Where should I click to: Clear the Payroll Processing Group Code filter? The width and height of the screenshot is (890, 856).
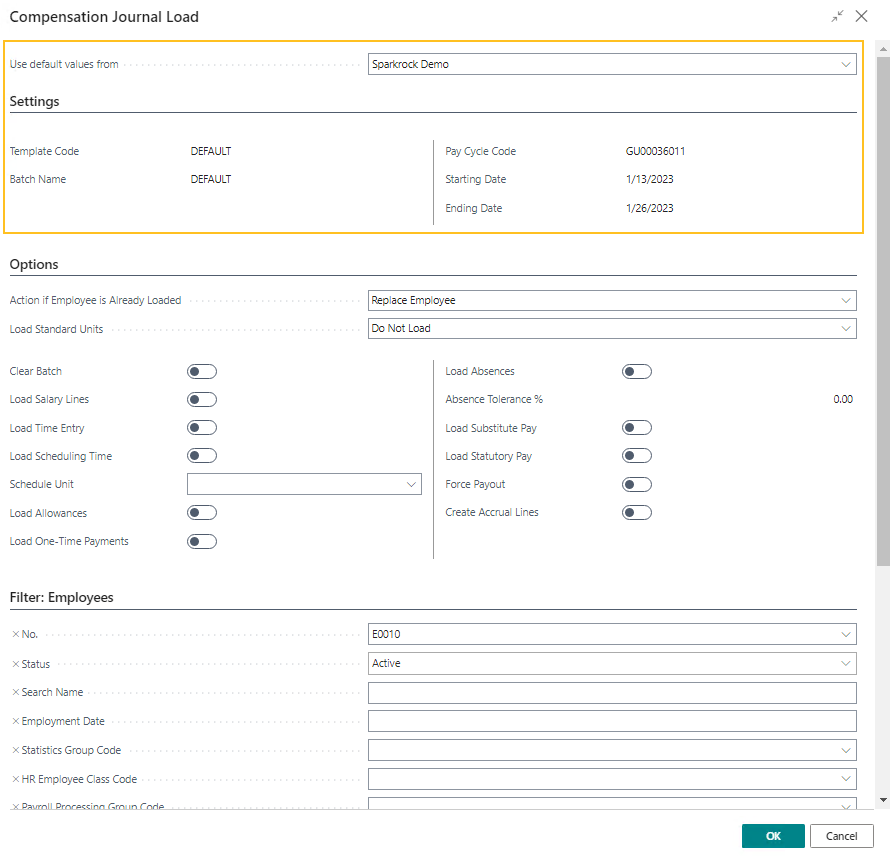pos(13,805)
